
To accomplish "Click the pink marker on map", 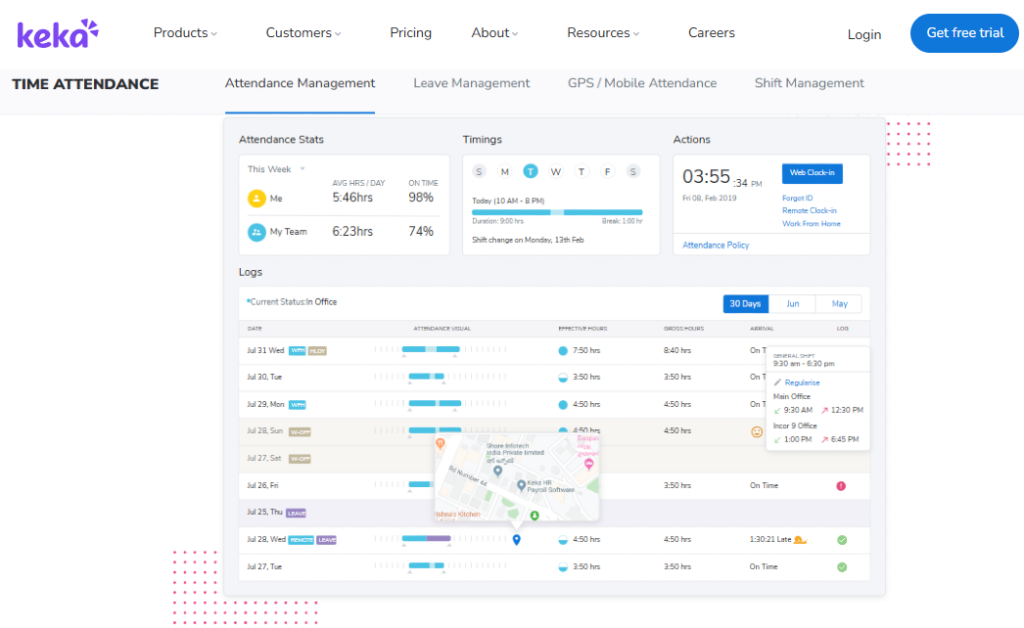I will (x=588, y=463).
